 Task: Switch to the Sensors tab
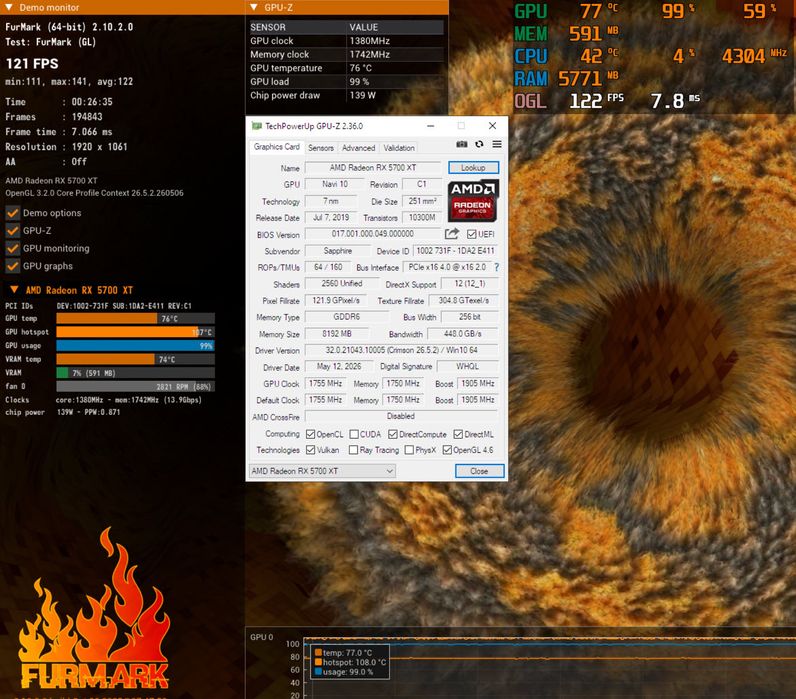point(321,148)
